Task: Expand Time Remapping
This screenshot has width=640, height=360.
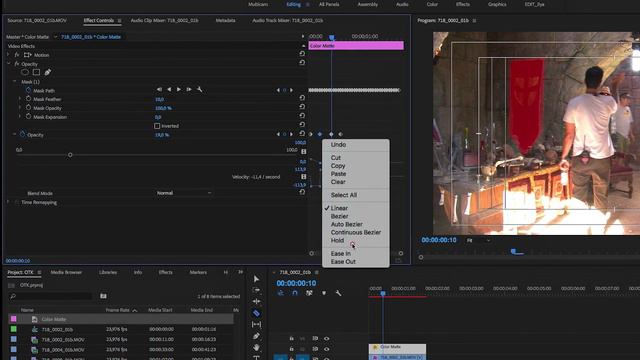Action: (8, 202)
